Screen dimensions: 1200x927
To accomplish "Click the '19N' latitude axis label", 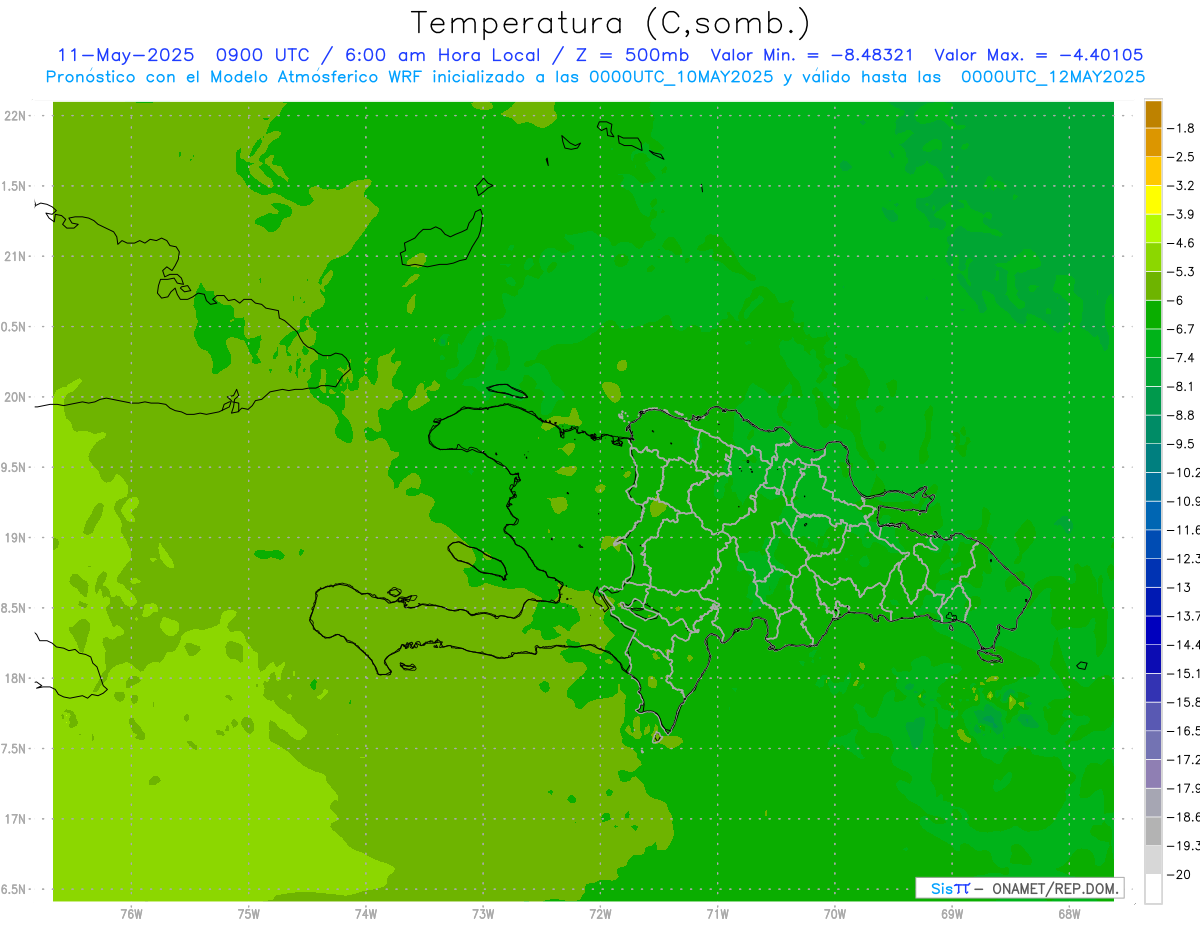I will pyautogui.click(x=16, y=538).
